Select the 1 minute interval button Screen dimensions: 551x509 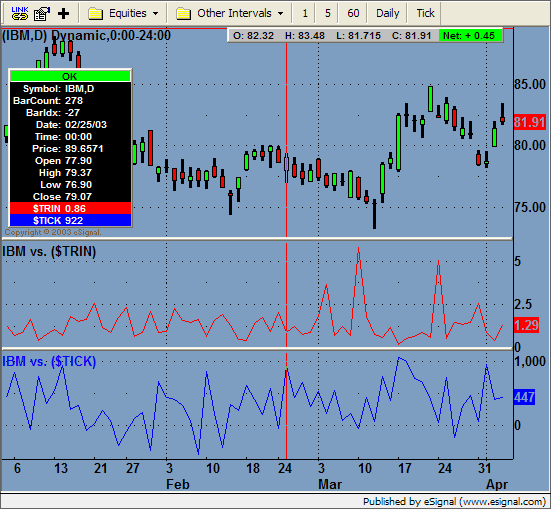[x=305, y=13]
